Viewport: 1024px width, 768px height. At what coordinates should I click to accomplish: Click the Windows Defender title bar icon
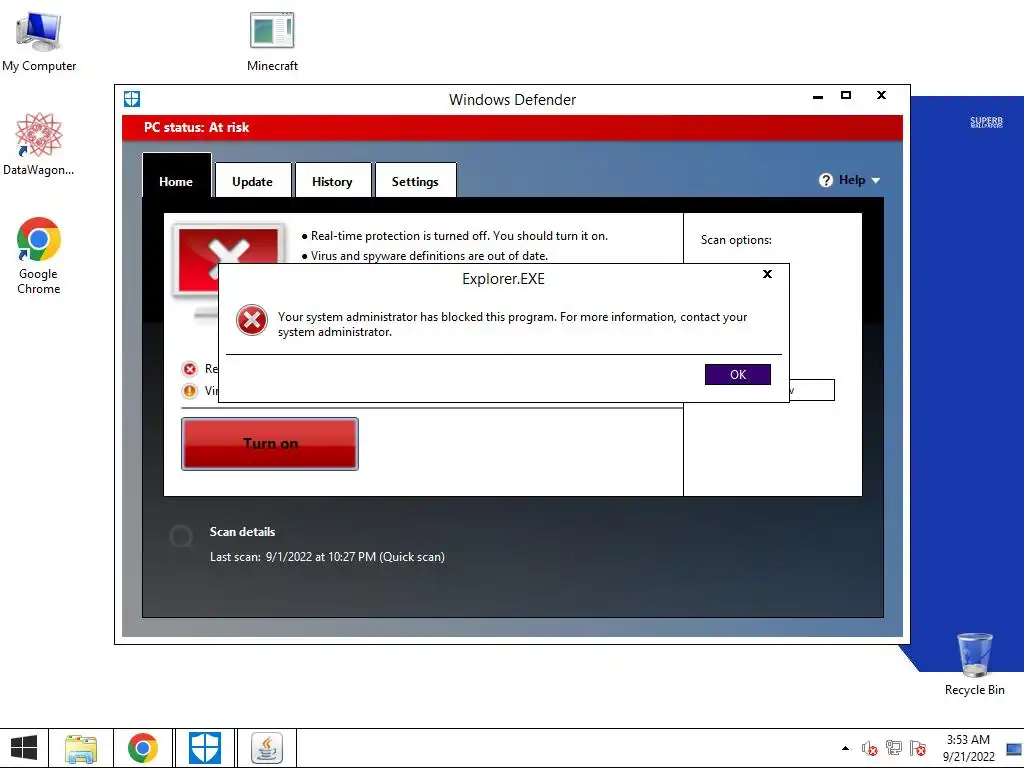coord(132,99)
